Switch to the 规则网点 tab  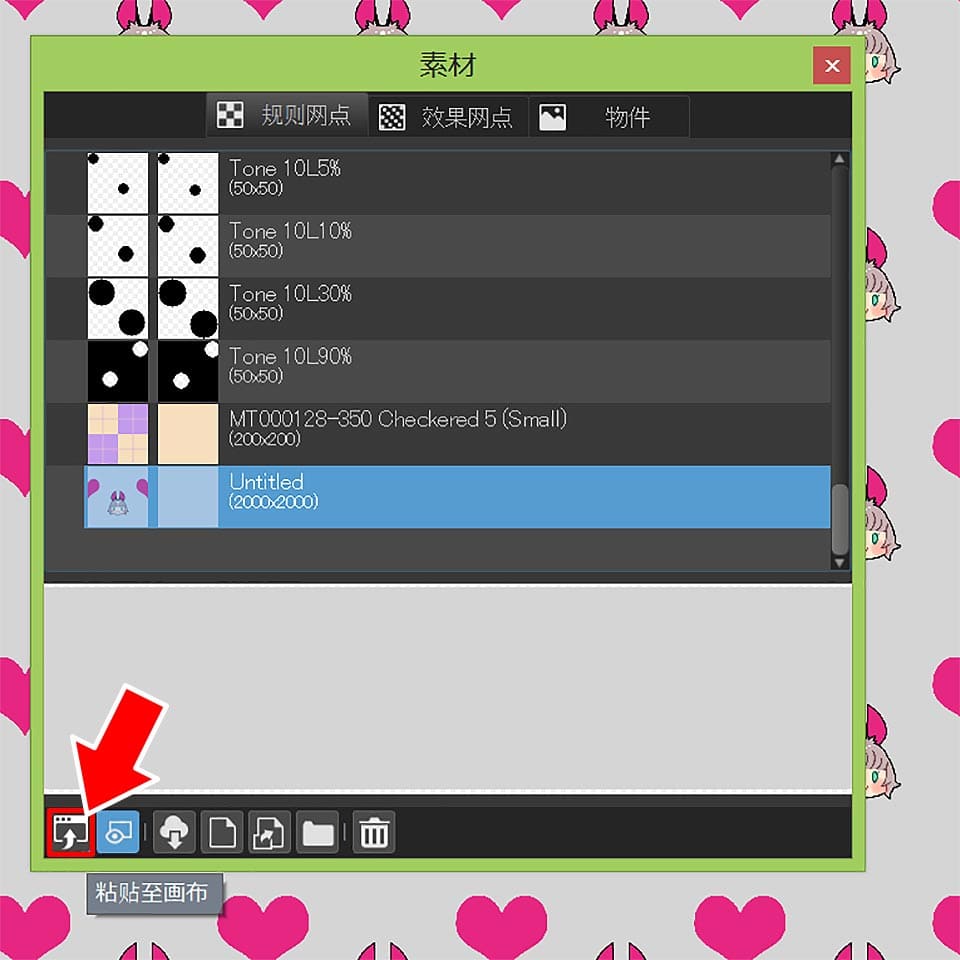point(287,115)
